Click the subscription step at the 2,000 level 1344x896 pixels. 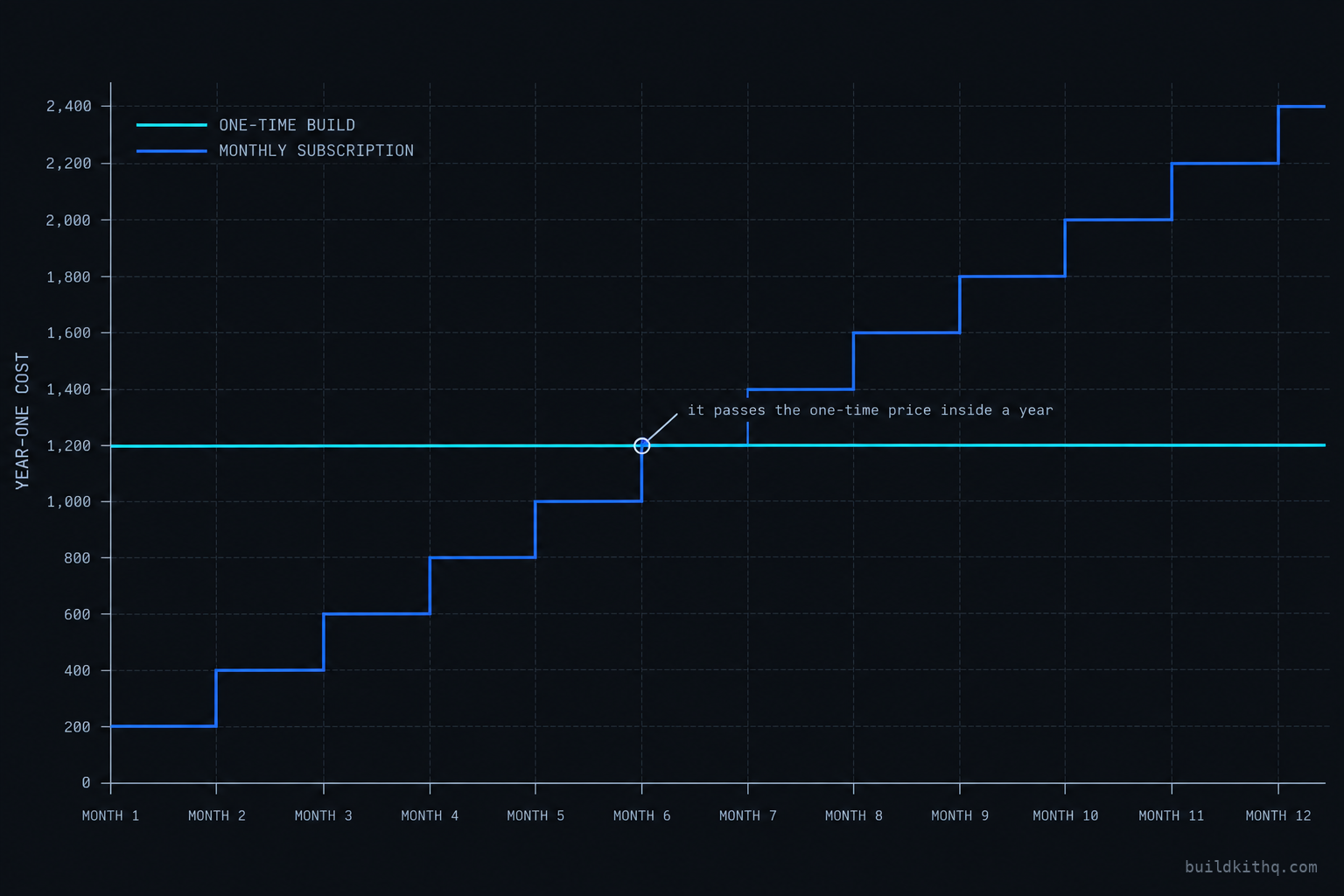pyautogui.click(x=1118, y=220)
